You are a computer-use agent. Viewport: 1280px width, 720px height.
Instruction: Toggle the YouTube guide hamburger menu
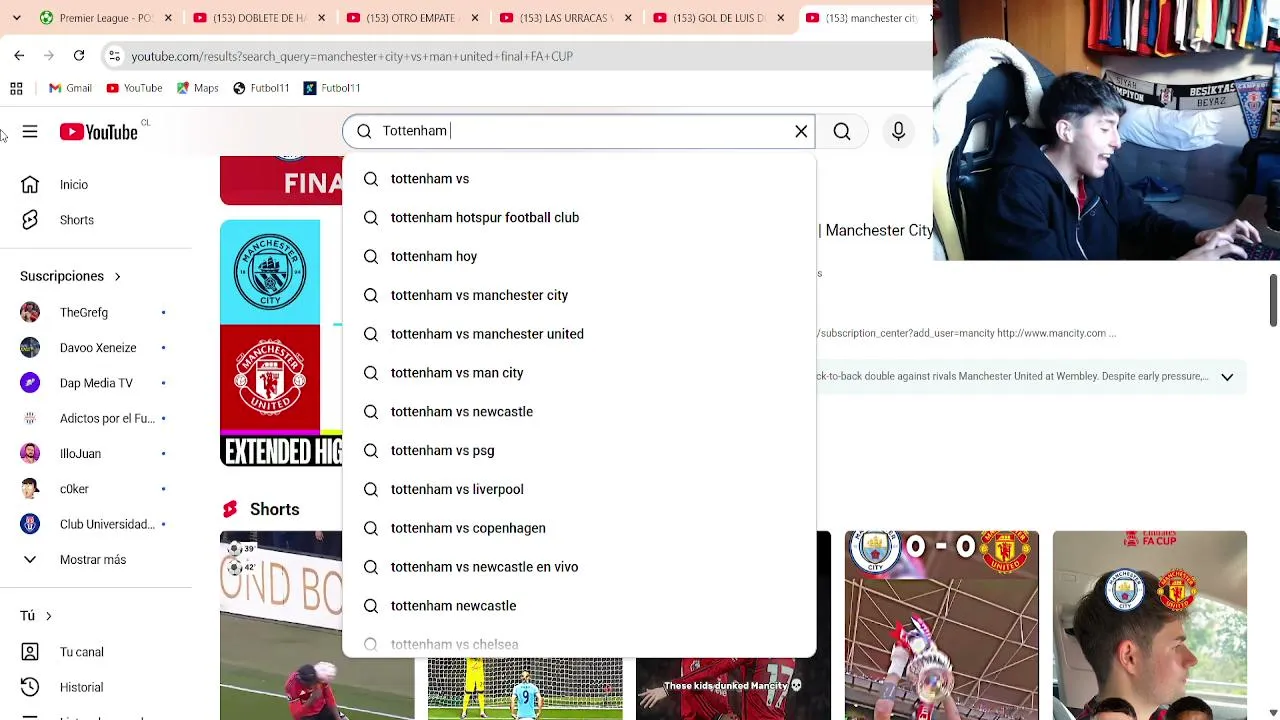pos(30,132)
